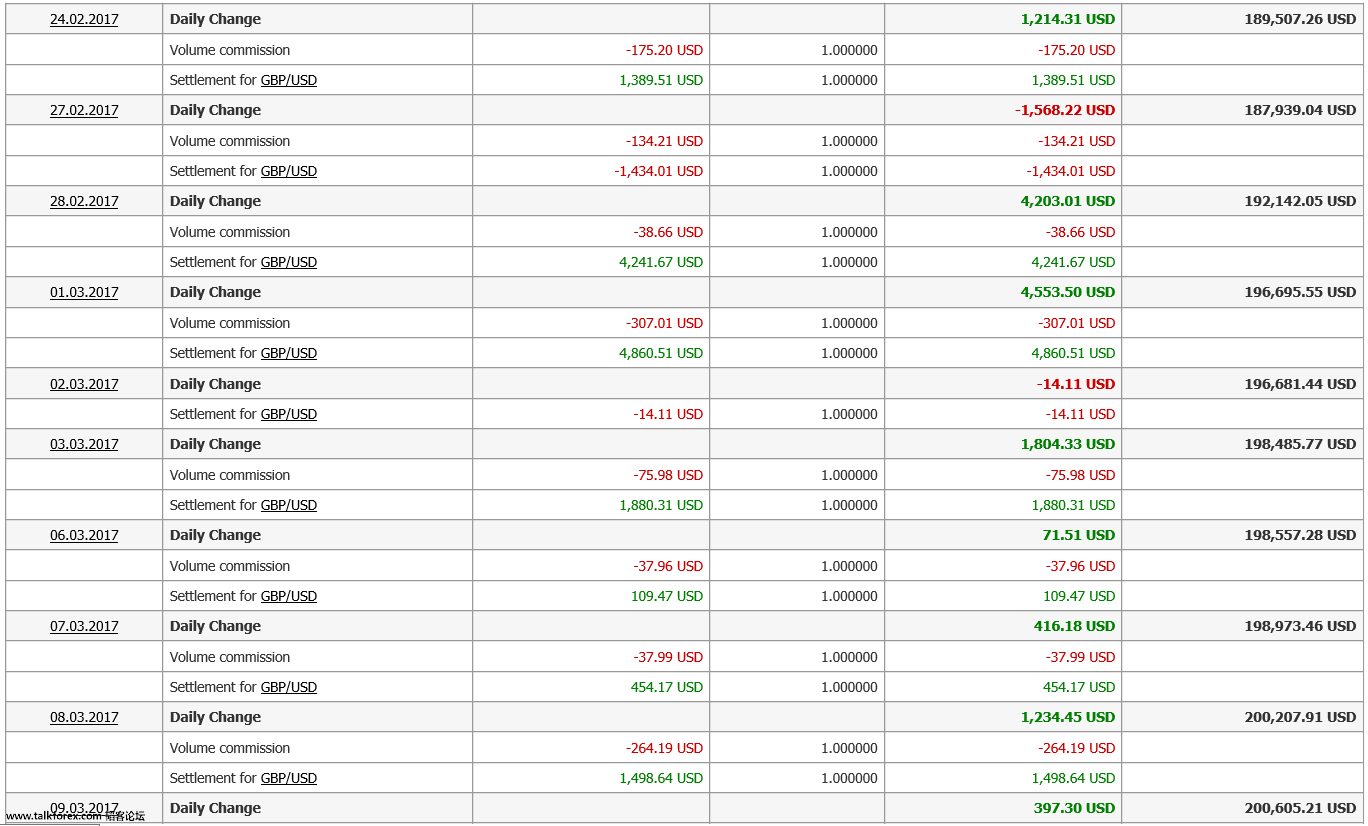
Task: Open the 28.02.2017 date link
Action: (84, 201)
